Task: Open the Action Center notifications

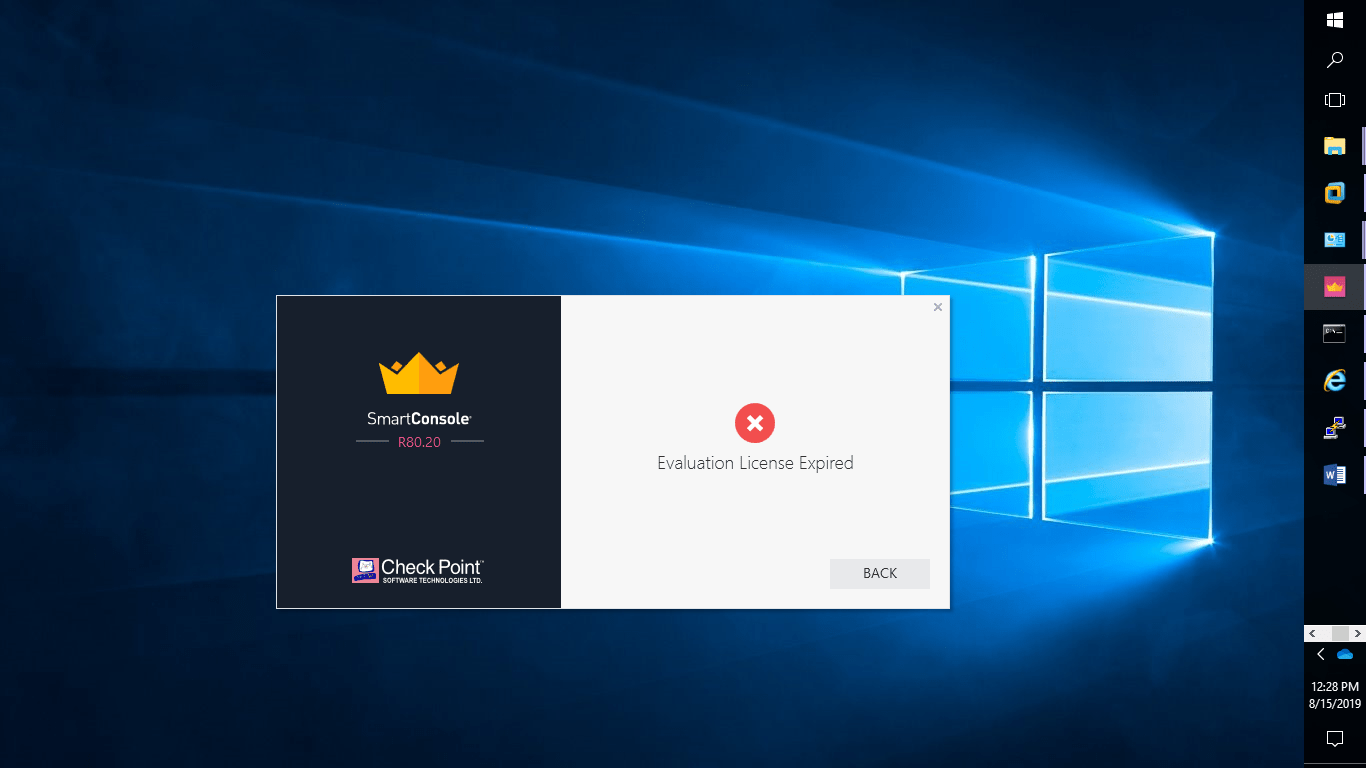Action: (1334, 739)
